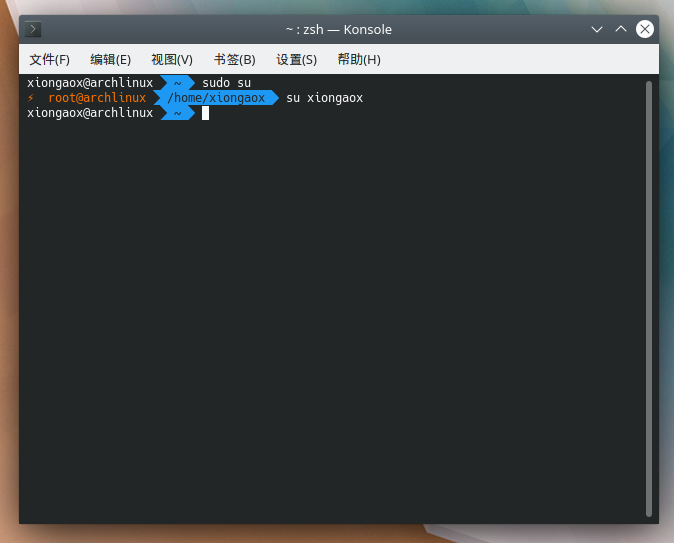Screen dimensions: 674x543
Task: Open the 帮助(H) menu
Action: click(359, 59)
